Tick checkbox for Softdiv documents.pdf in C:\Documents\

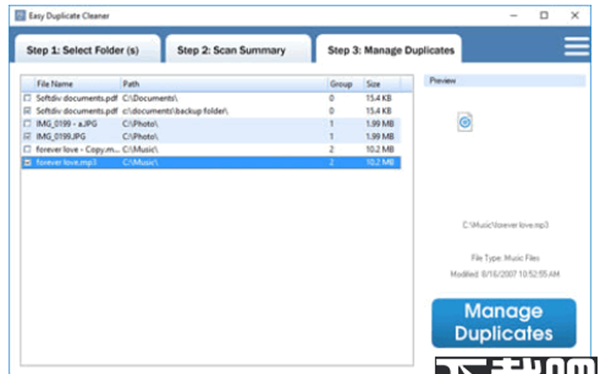[x=27, y=98]
